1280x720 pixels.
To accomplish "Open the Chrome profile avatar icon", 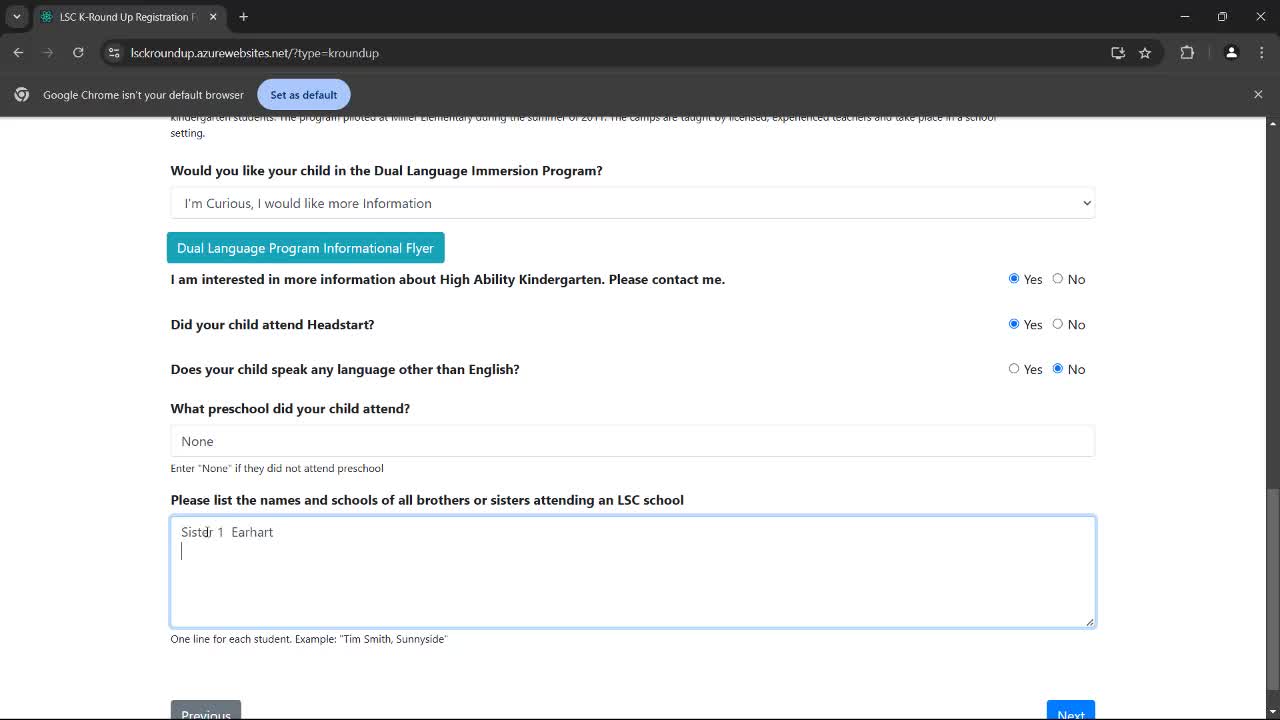I will pos(1231,53).
